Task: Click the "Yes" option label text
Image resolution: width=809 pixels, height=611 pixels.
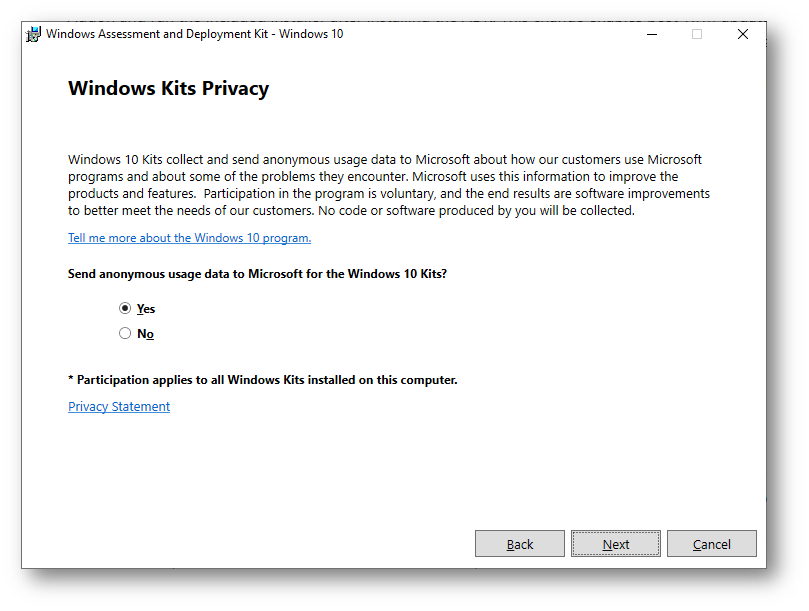Action: pos(146,309)
